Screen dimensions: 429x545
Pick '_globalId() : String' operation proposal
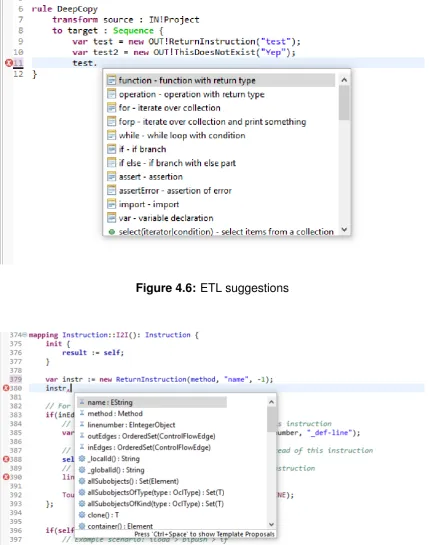coord(116,470)
